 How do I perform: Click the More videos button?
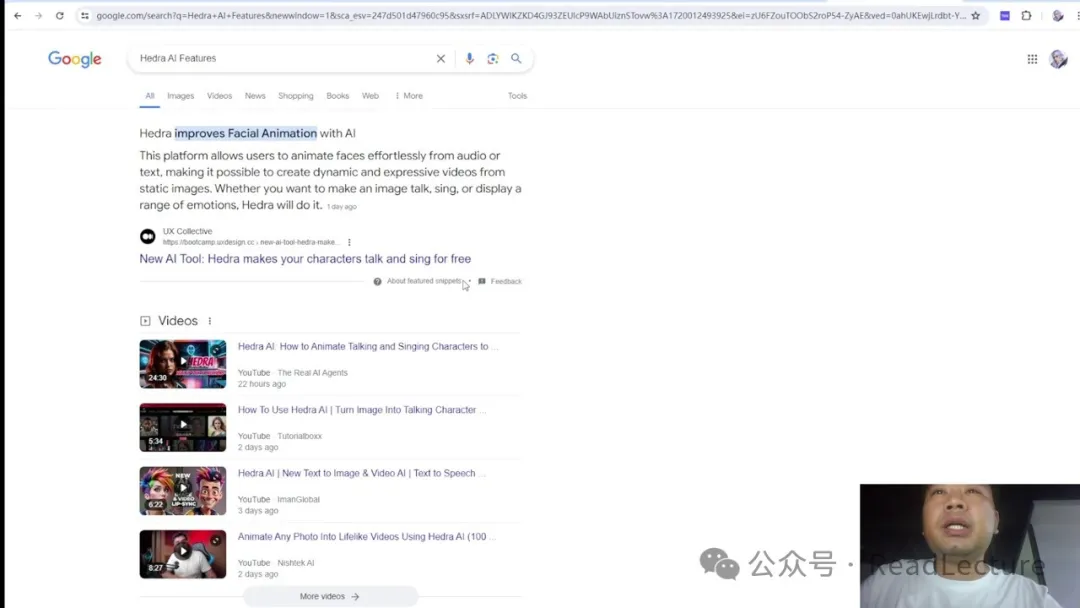(x=330, y=596)
